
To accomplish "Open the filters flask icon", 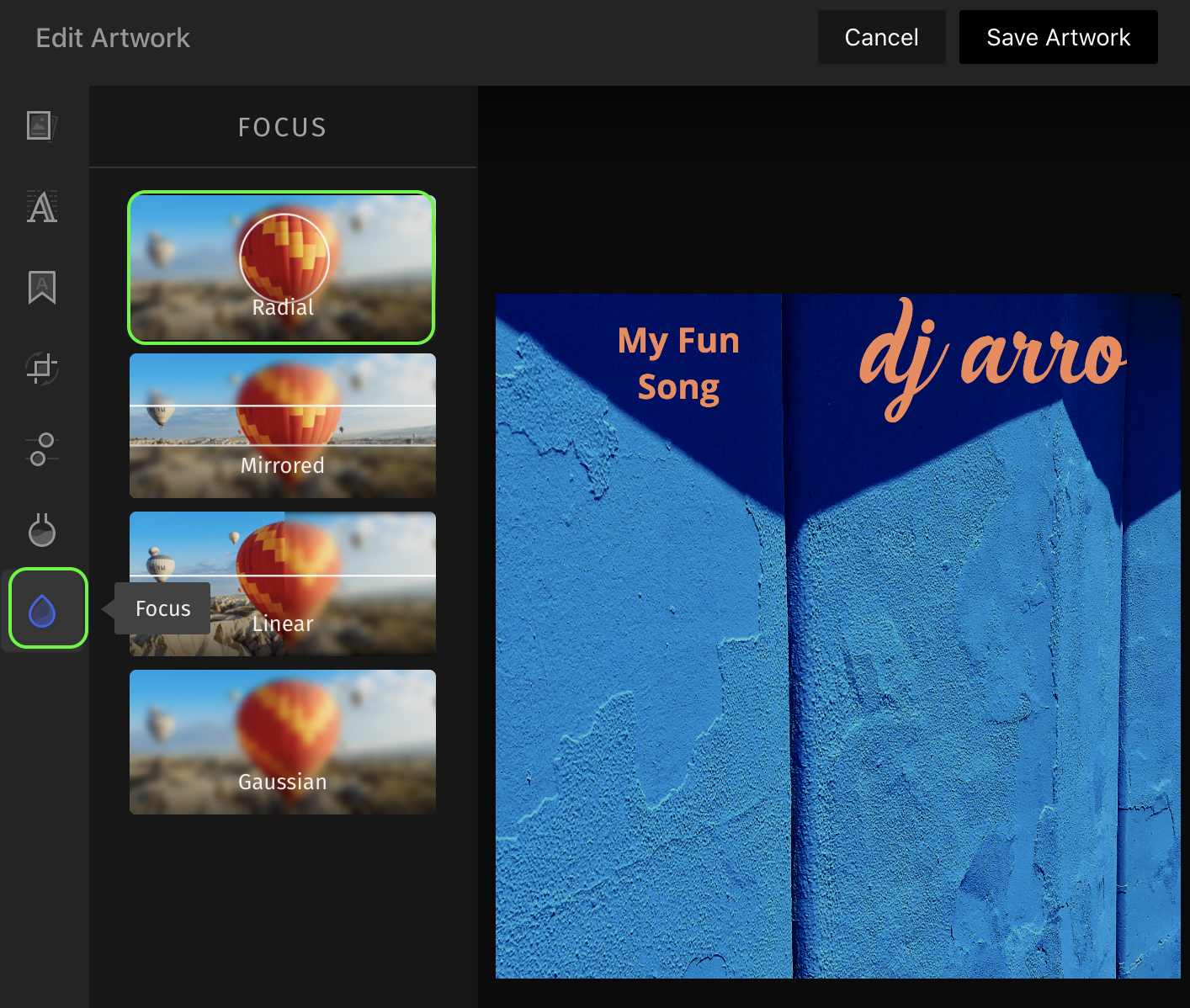I will (41, 530).
